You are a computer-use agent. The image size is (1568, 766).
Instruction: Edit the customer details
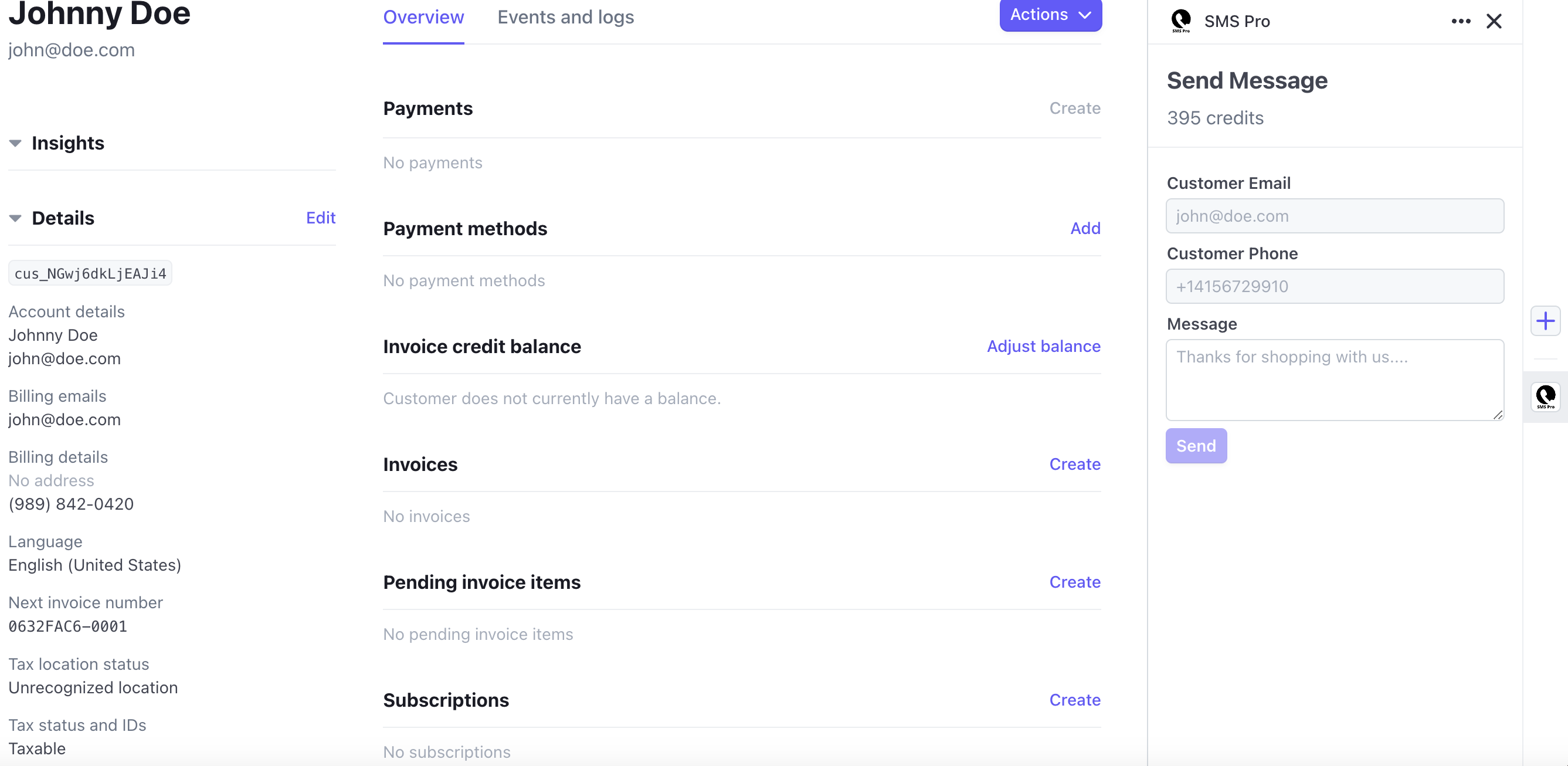[x=320, y=218]
